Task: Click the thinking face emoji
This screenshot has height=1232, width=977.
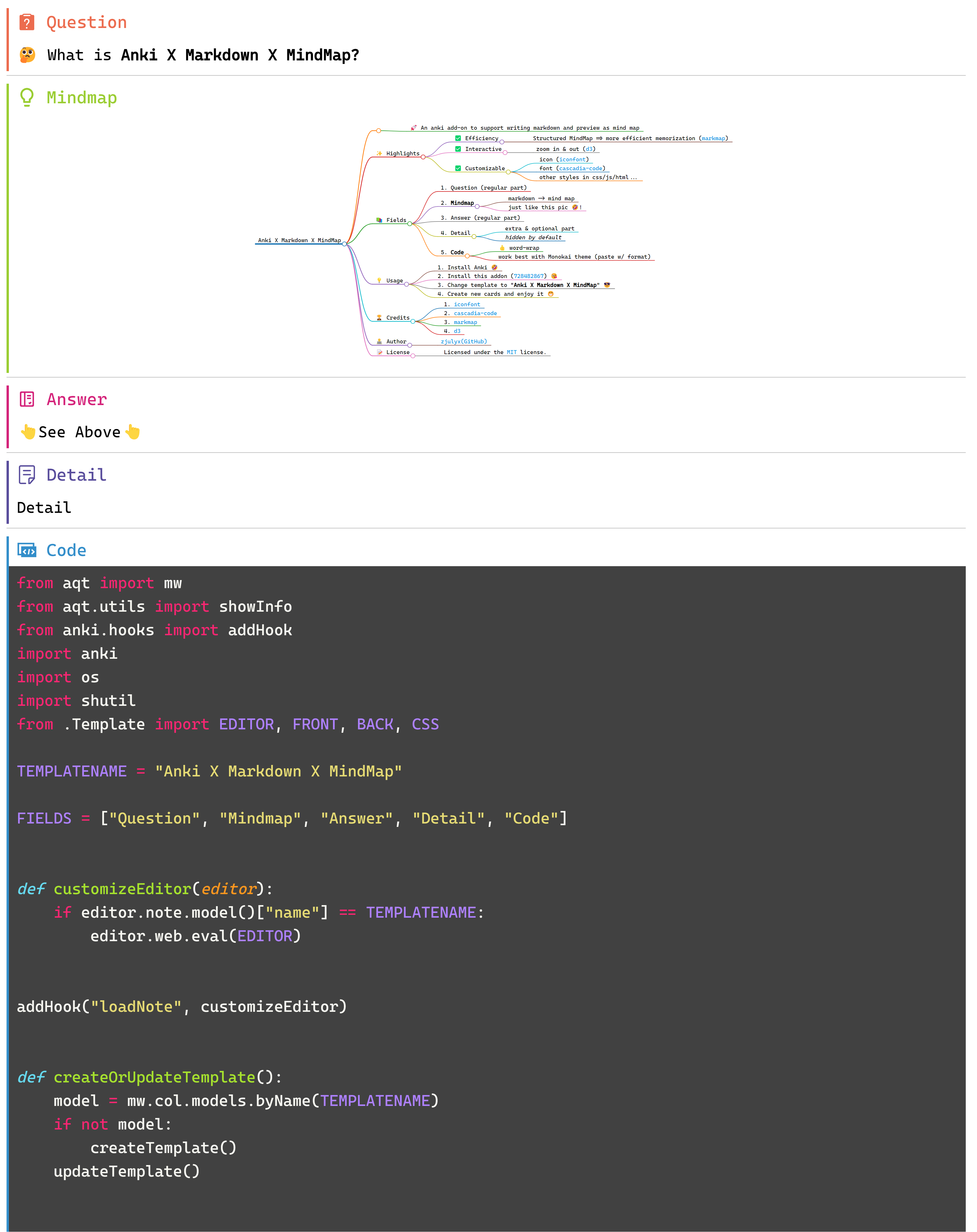Action: [x=27, y=55]
